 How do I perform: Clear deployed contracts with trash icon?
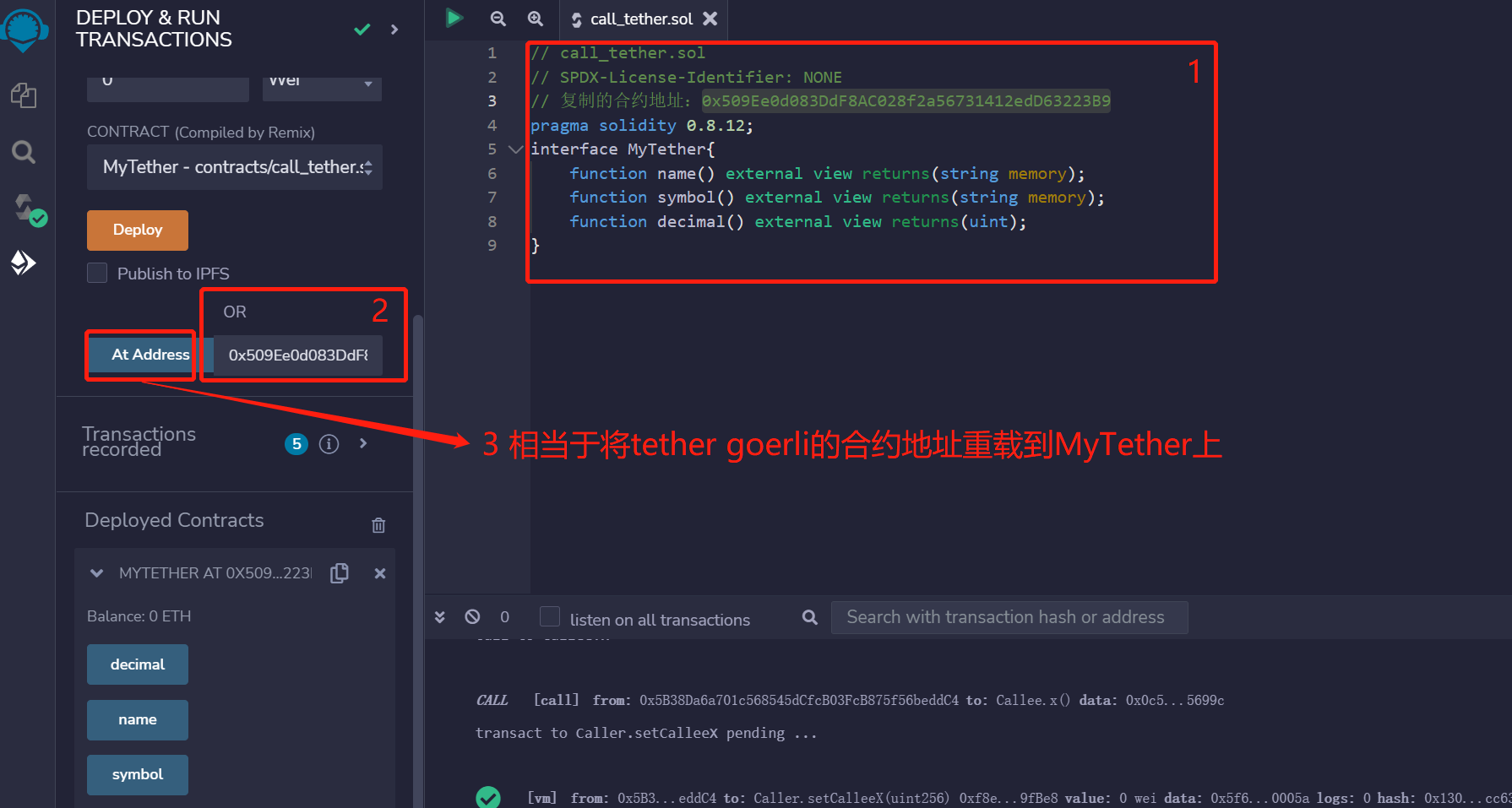[x=378, y=525]
